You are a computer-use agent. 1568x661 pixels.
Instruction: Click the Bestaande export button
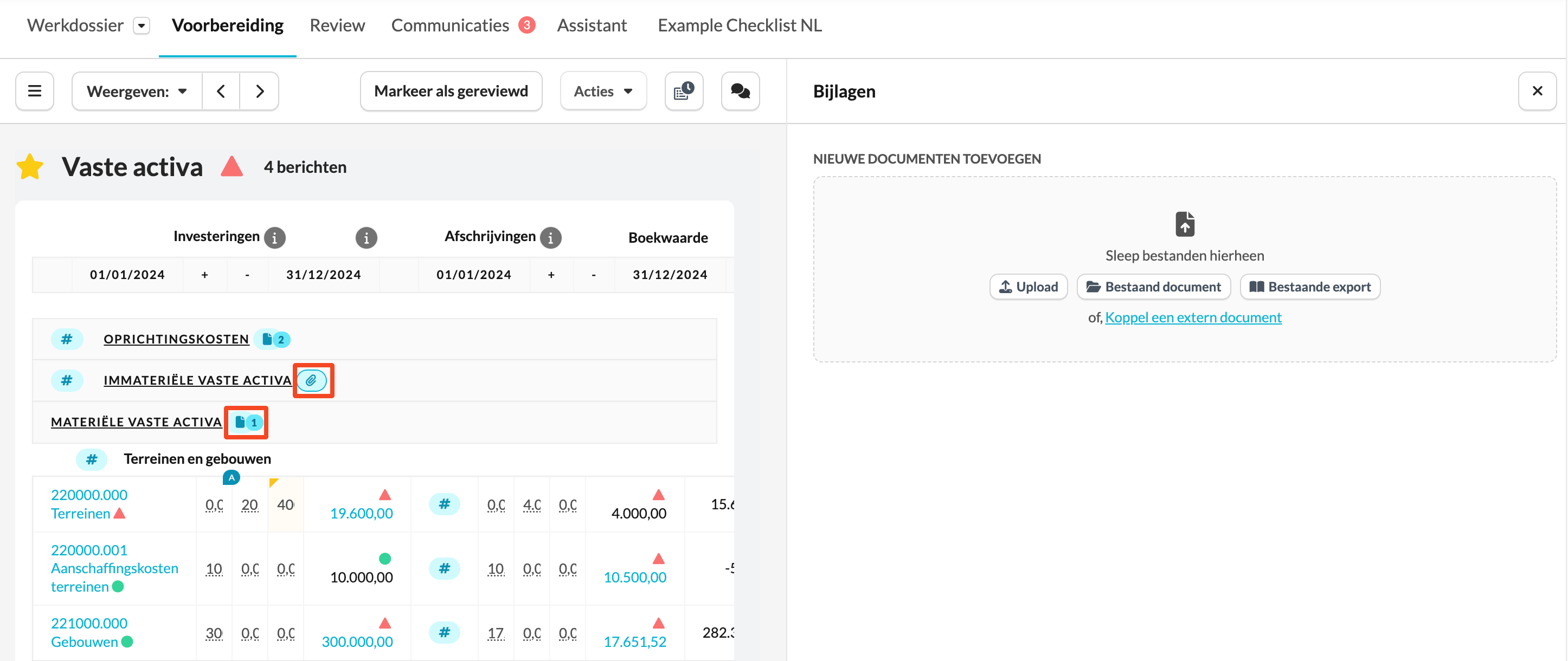tap(1310, 287)
